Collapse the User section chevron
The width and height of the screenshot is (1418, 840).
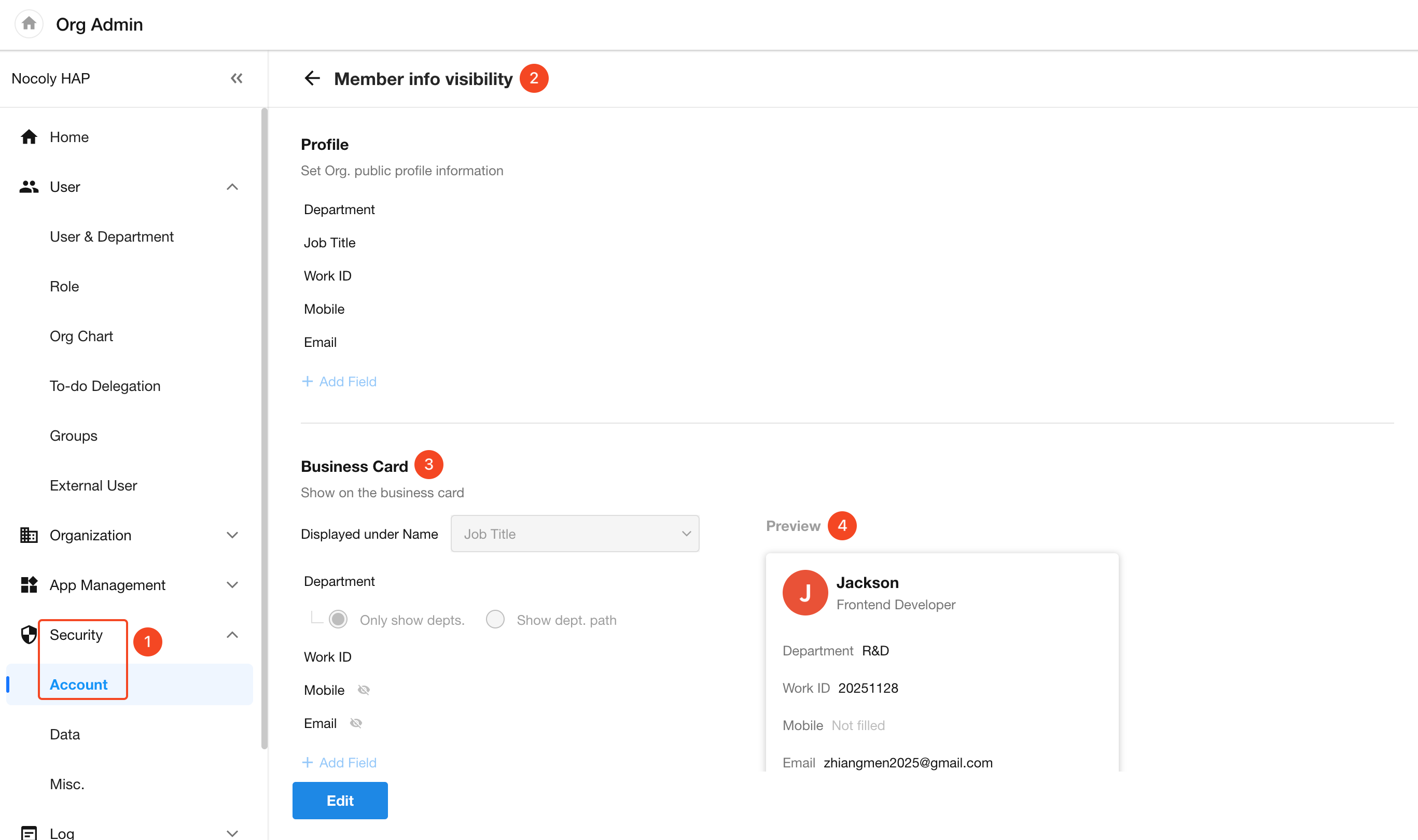[x=232, y=187]
